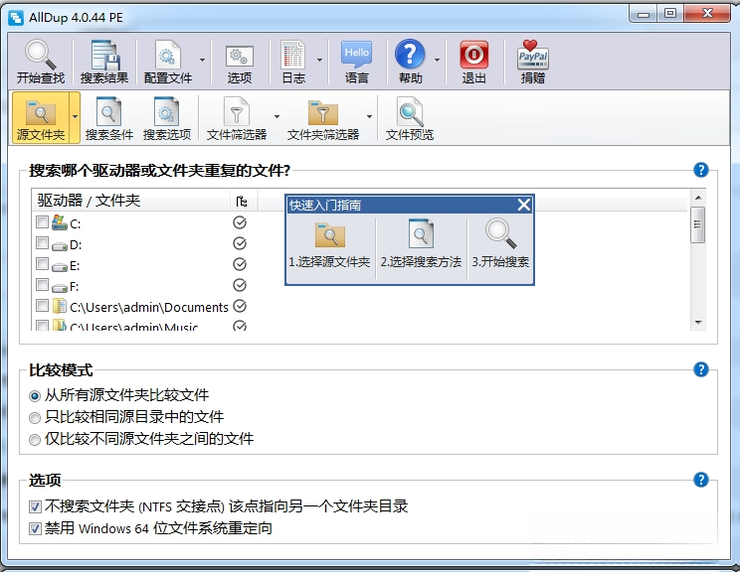Image resolution: width=740 pixels, height=572 pixels.
Task: Check the C:\Users\admin\Documents checkbox
Action: coord(42,306)
